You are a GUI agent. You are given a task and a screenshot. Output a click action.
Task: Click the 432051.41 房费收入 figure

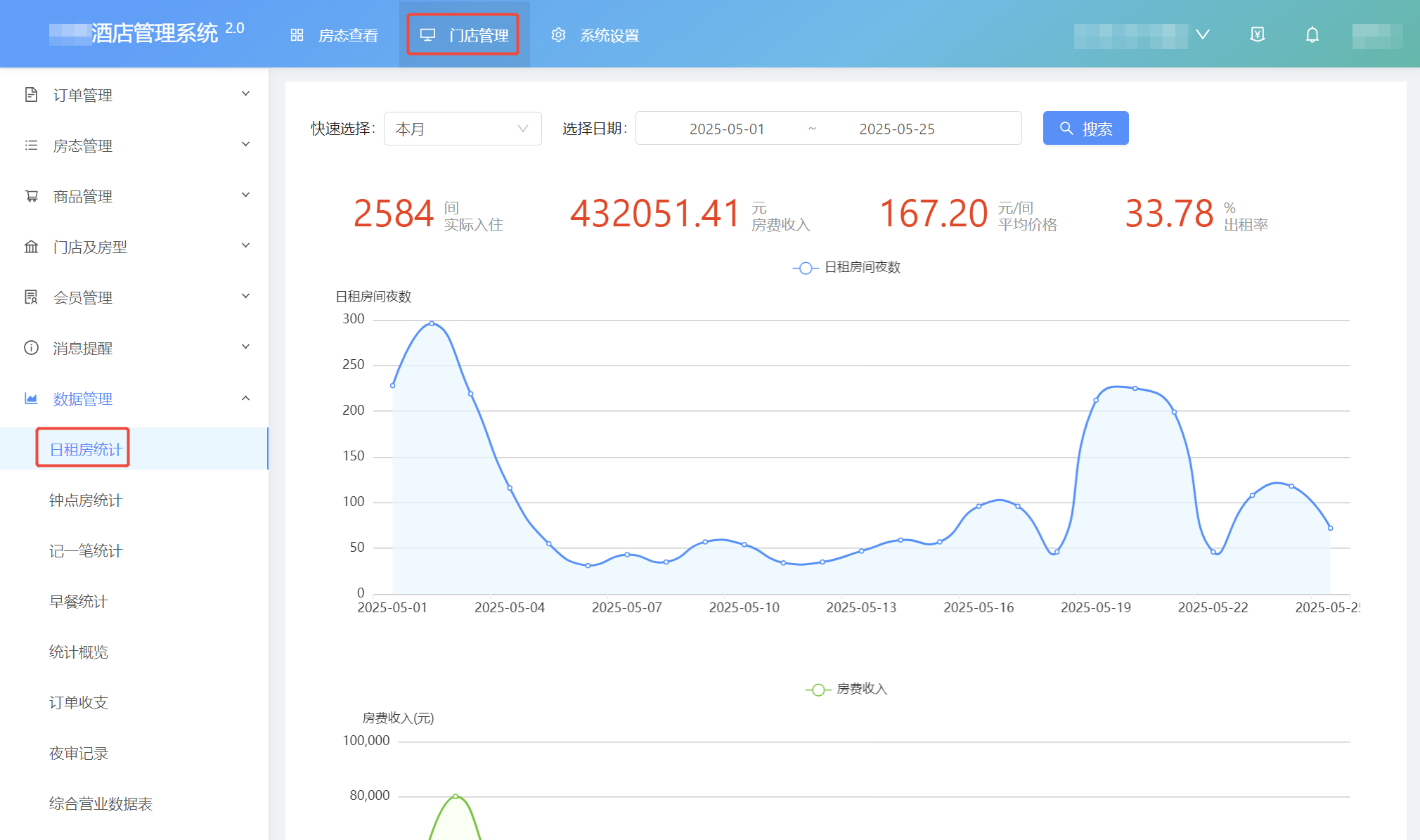655,214
